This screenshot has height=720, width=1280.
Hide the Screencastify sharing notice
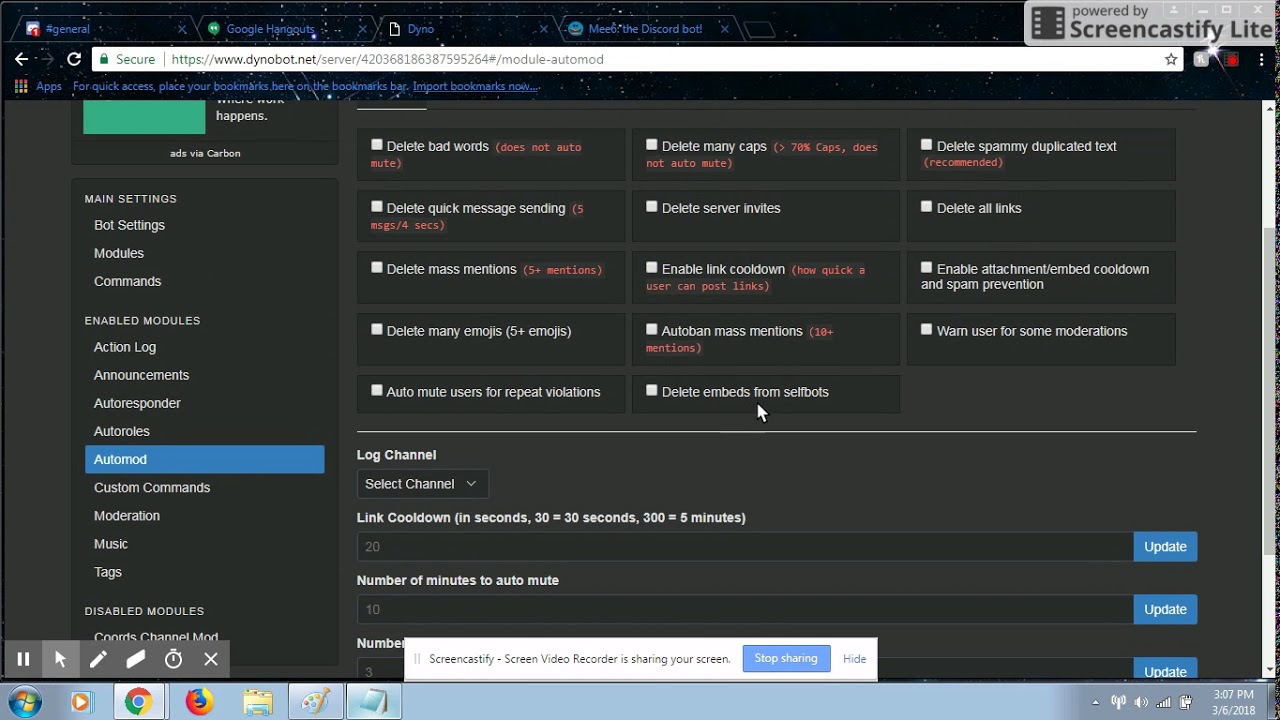pyautogui.click(x=854, y=658)
